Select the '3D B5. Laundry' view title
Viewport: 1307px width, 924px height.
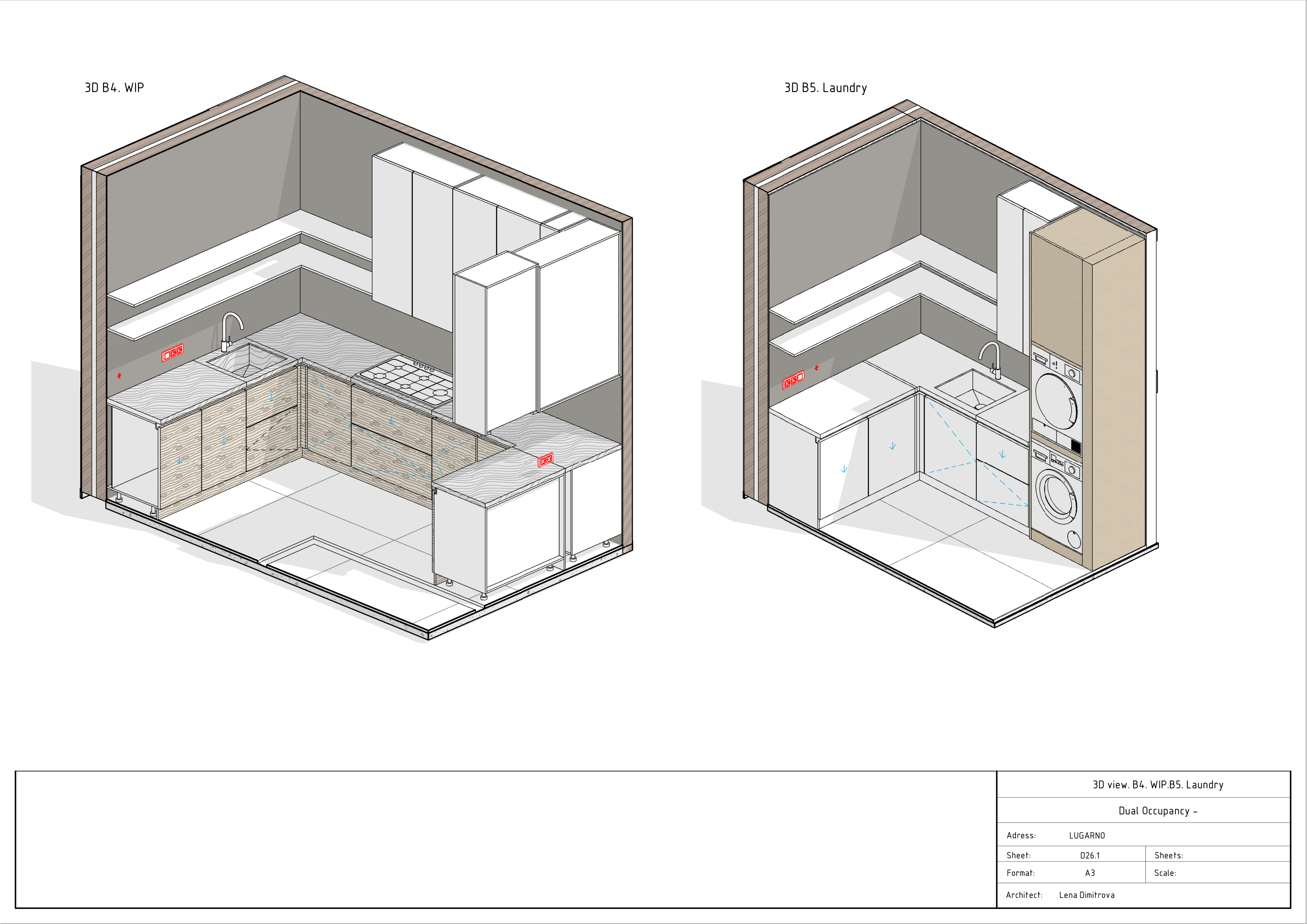tap(826, 88)
